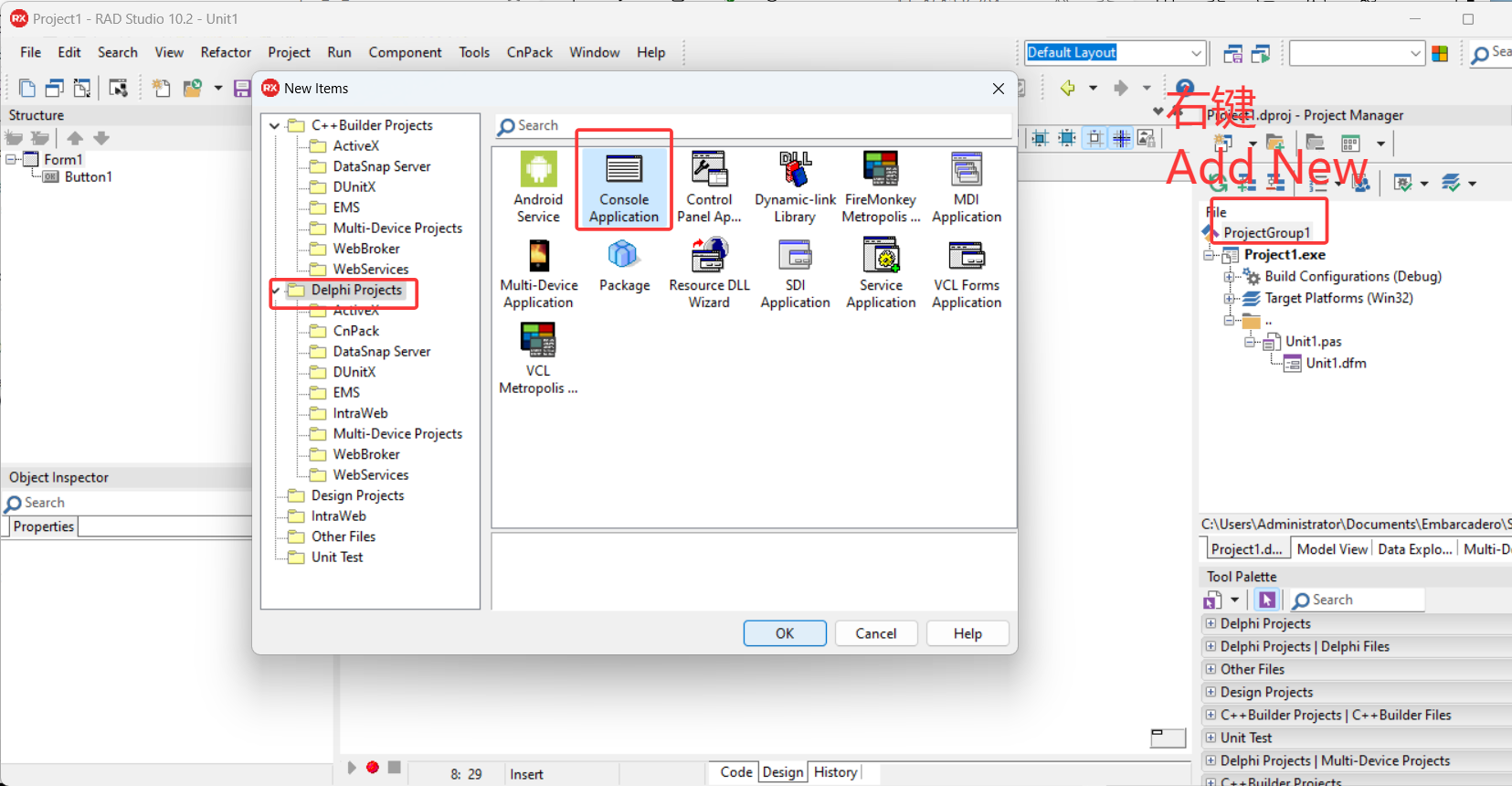This screenshot has height=786, width=1512.
Task: Select the Package item icon
Action: (623, 254)
